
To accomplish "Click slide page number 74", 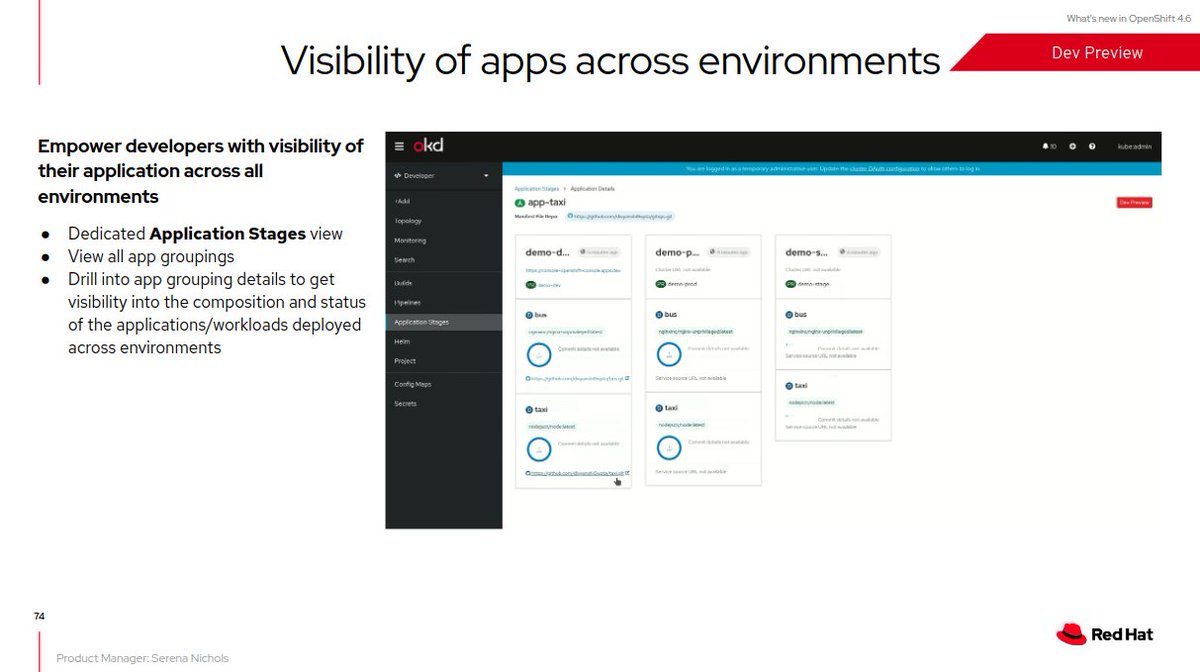I will (x=39, y=616).
